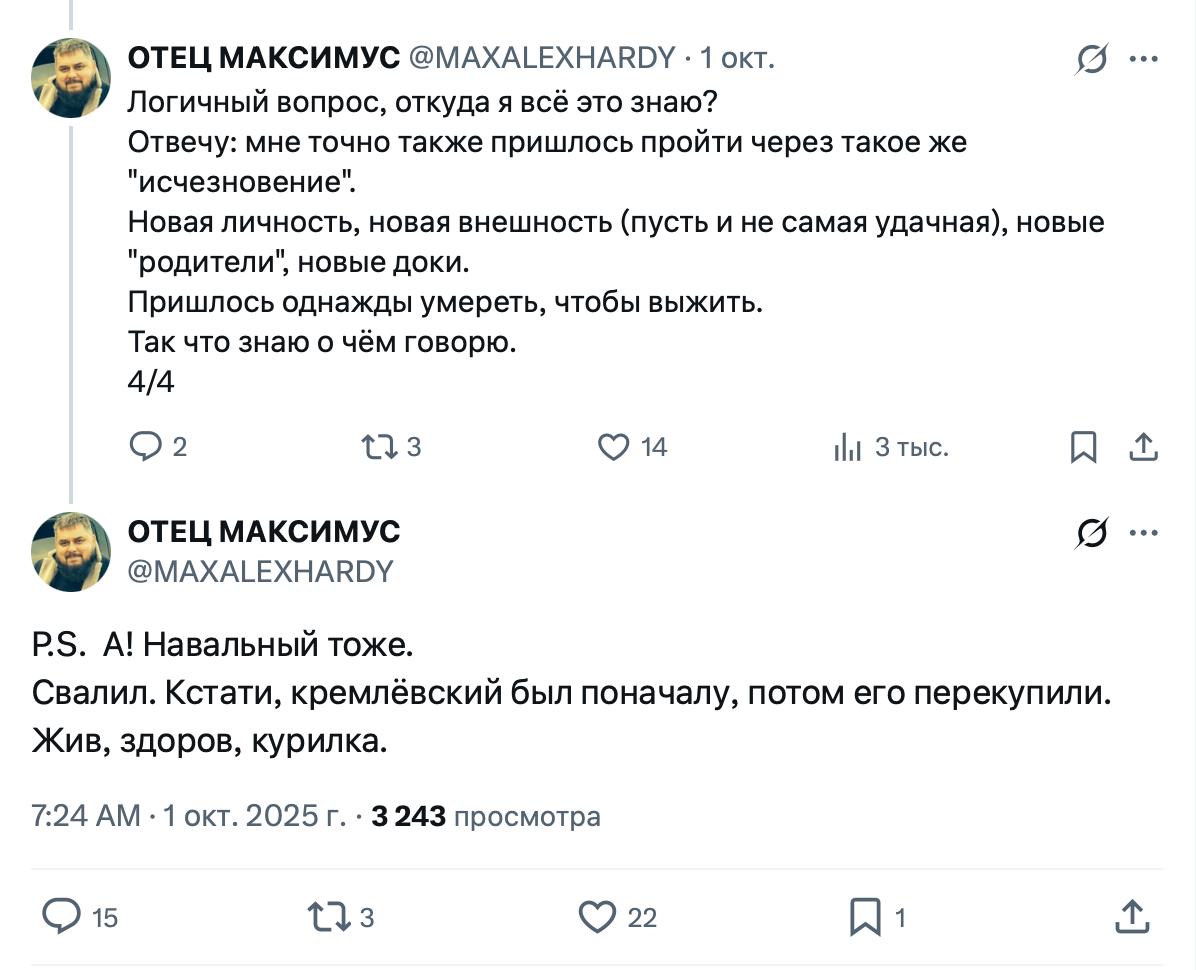Share the main P.S. tweet

[x=1131, y=915]
